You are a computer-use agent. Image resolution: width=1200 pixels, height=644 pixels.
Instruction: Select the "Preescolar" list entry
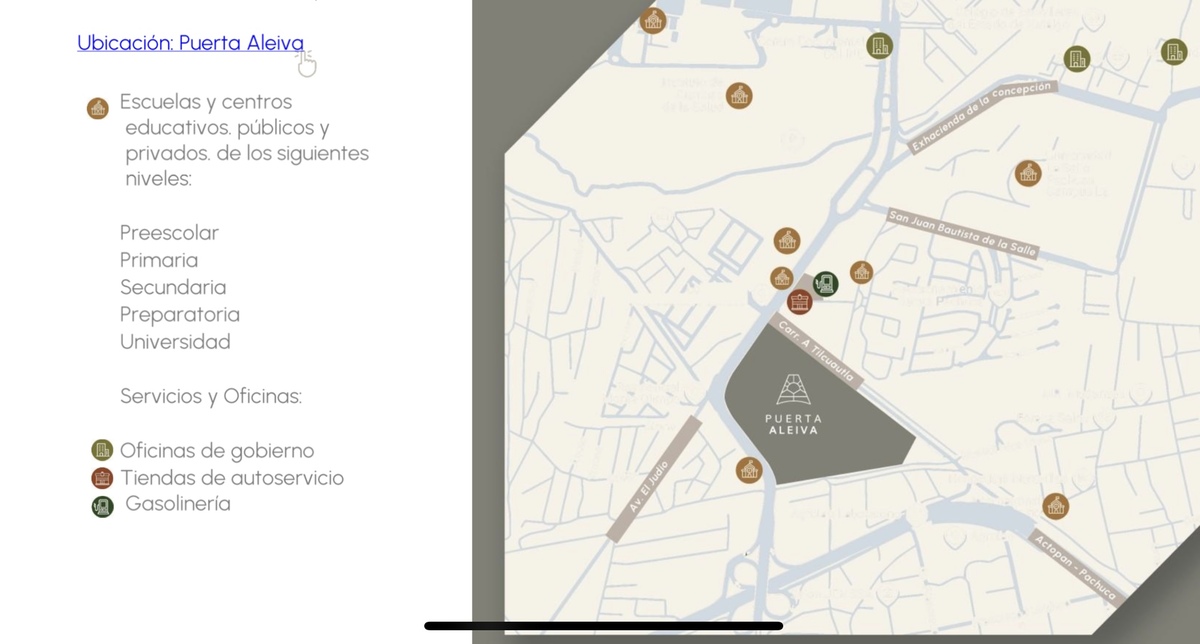(x=169, y=233)
